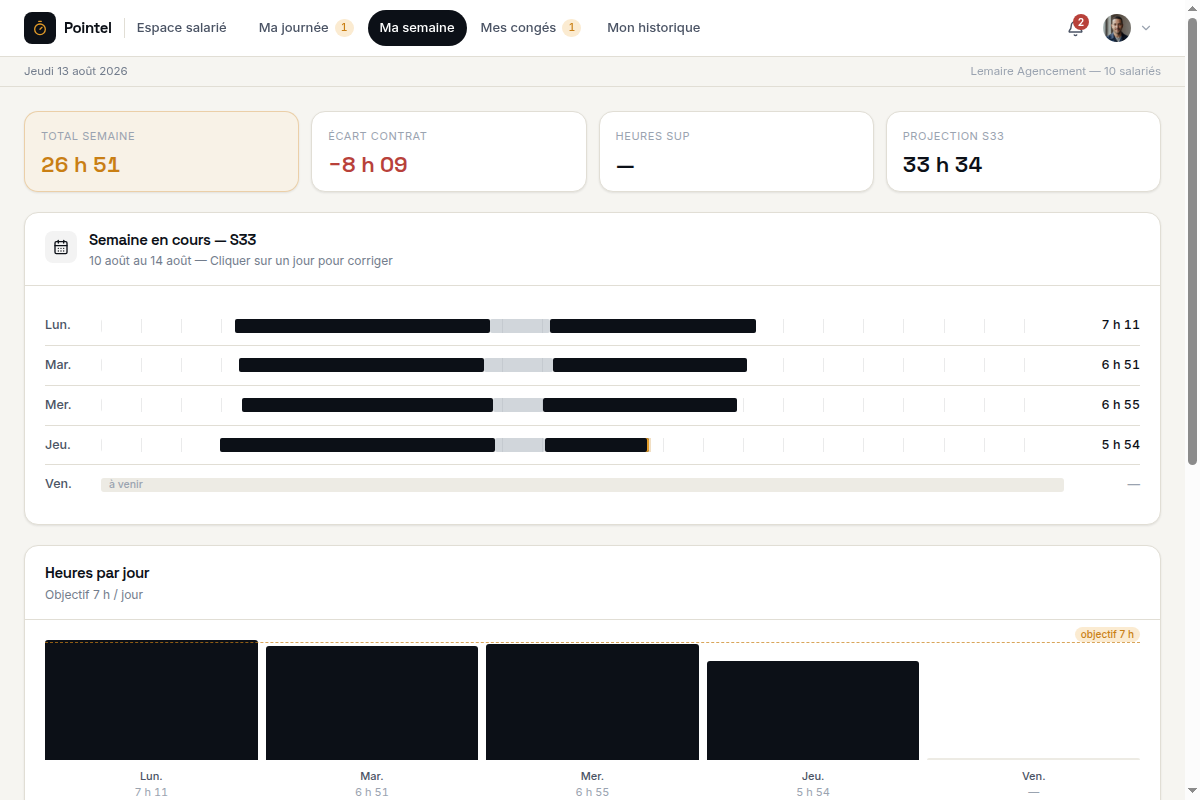Click Wednesday's afternoon work segment in timeline
This screenshot has height=800, width=1200.
(x=640, y=405)
